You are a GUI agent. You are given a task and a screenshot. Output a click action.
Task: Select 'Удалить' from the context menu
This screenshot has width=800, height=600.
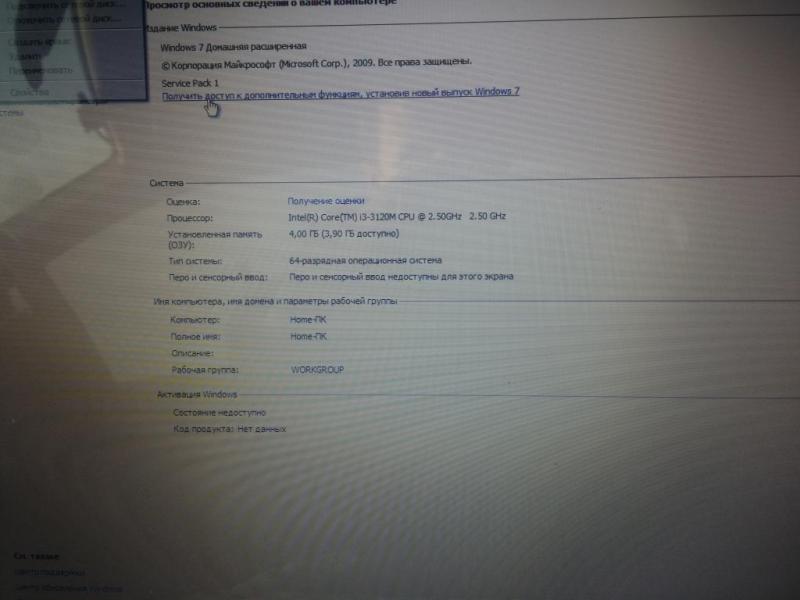pos(26,57)
